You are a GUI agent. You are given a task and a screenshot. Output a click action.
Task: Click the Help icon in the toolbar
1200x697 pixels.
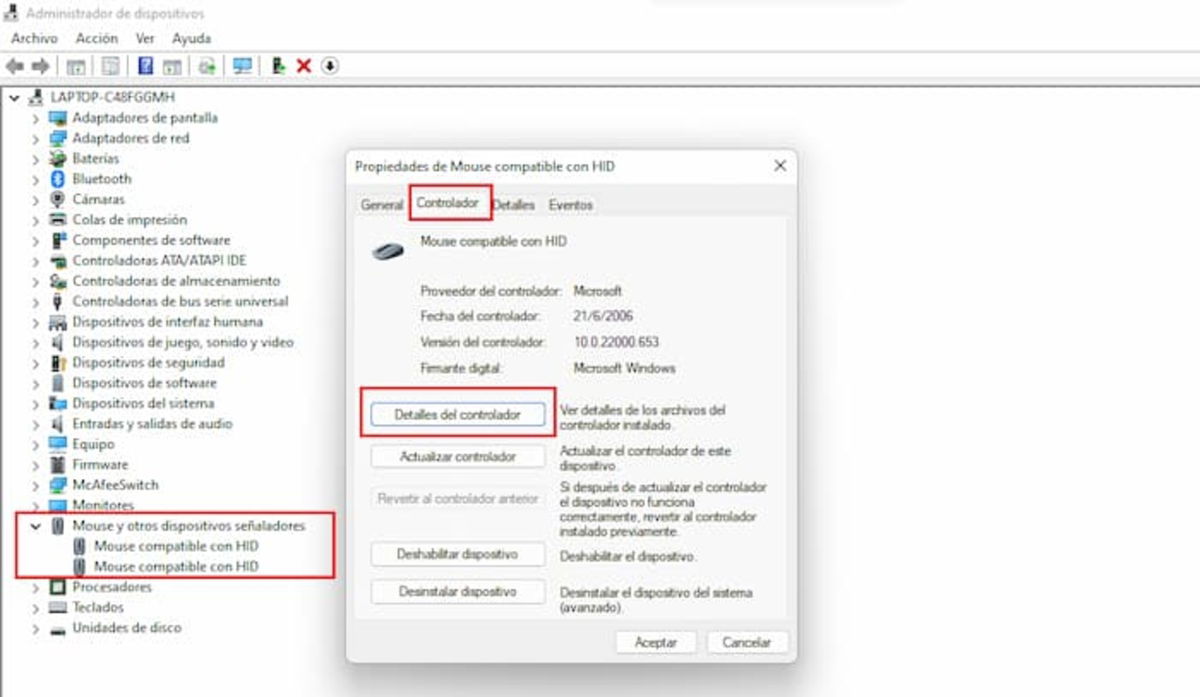pyautogui.click(x=144, y=66)
